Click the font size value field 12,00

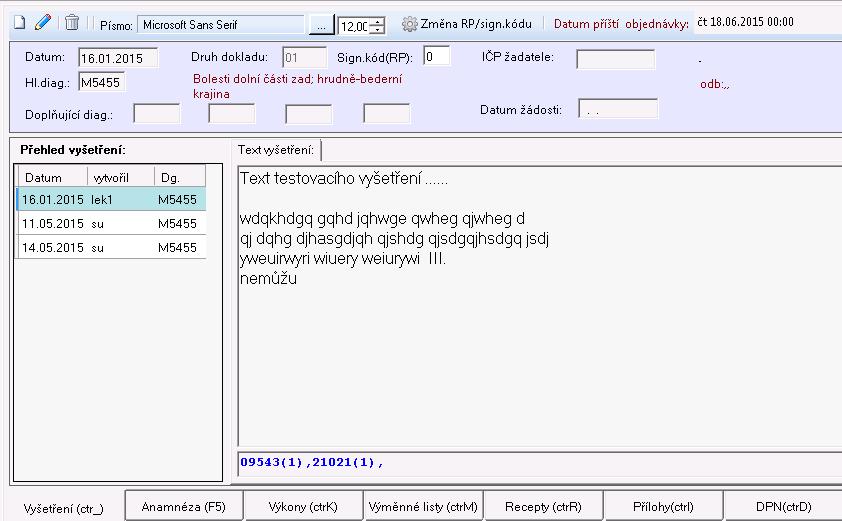[x=354, y=26]
